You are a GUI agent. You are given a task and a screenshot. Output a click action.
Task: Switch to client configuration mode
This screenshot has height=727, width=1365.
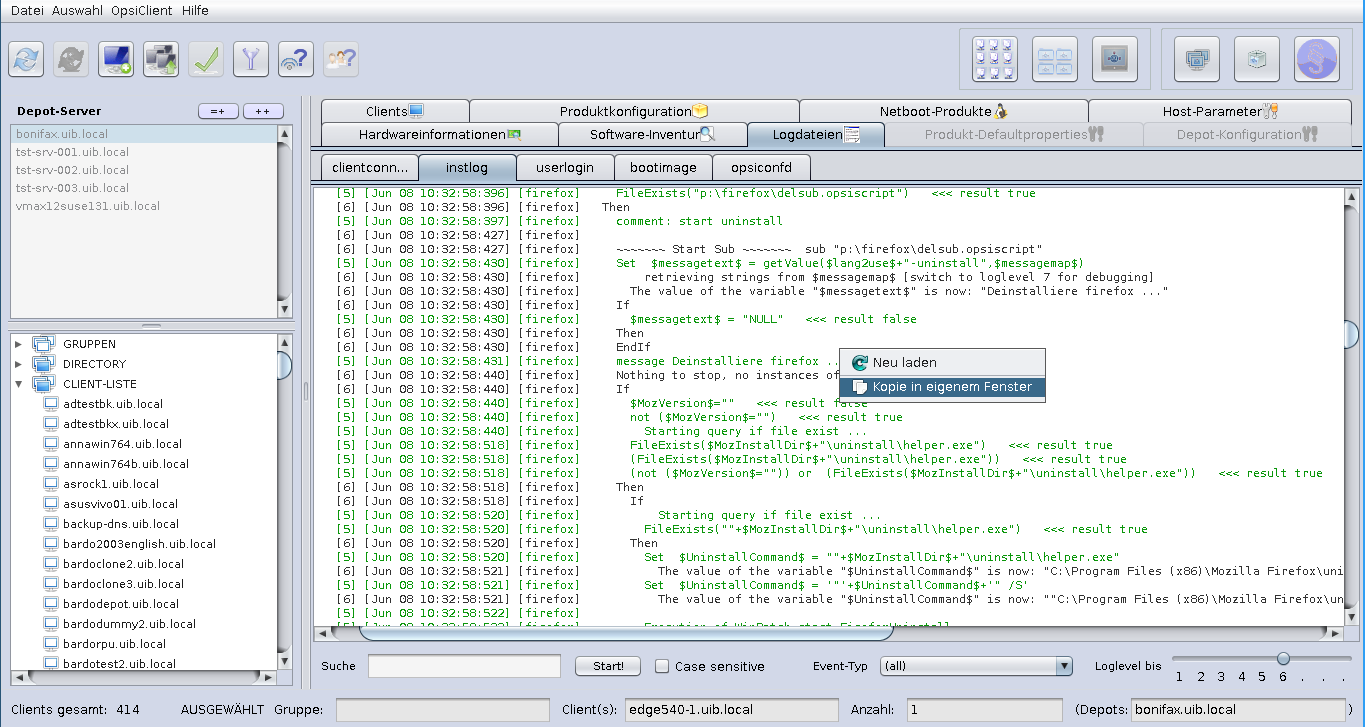[x=994, y=60]
